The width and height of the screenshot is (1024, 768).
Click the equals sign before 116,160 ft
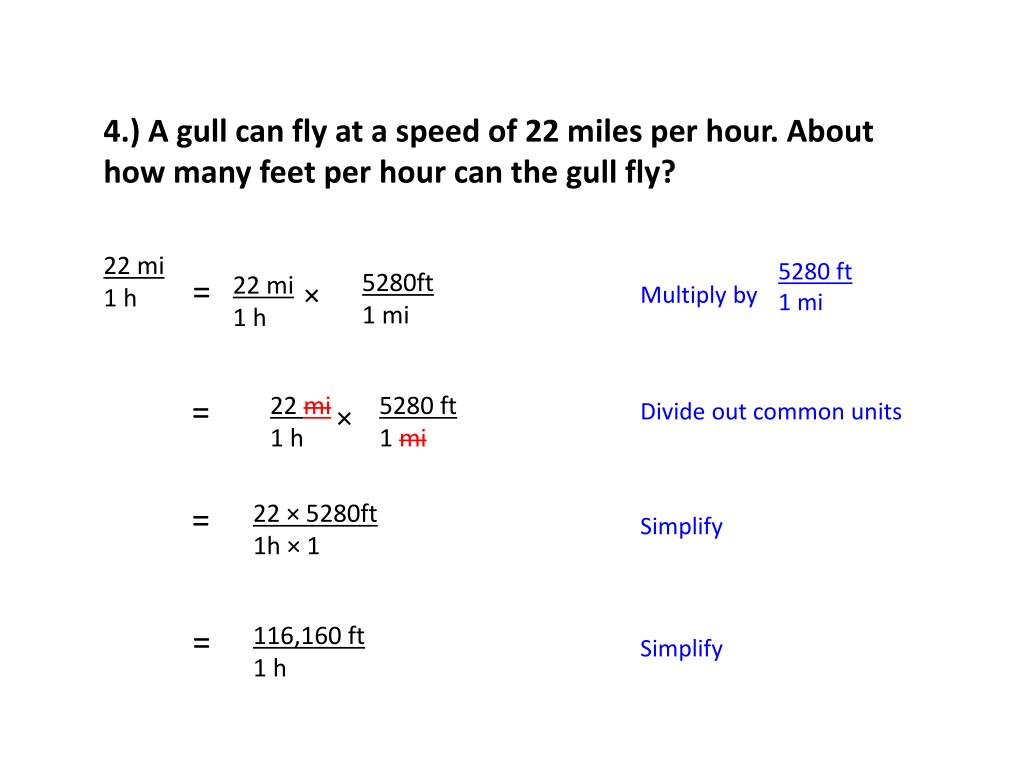click(x=201, y=643)
